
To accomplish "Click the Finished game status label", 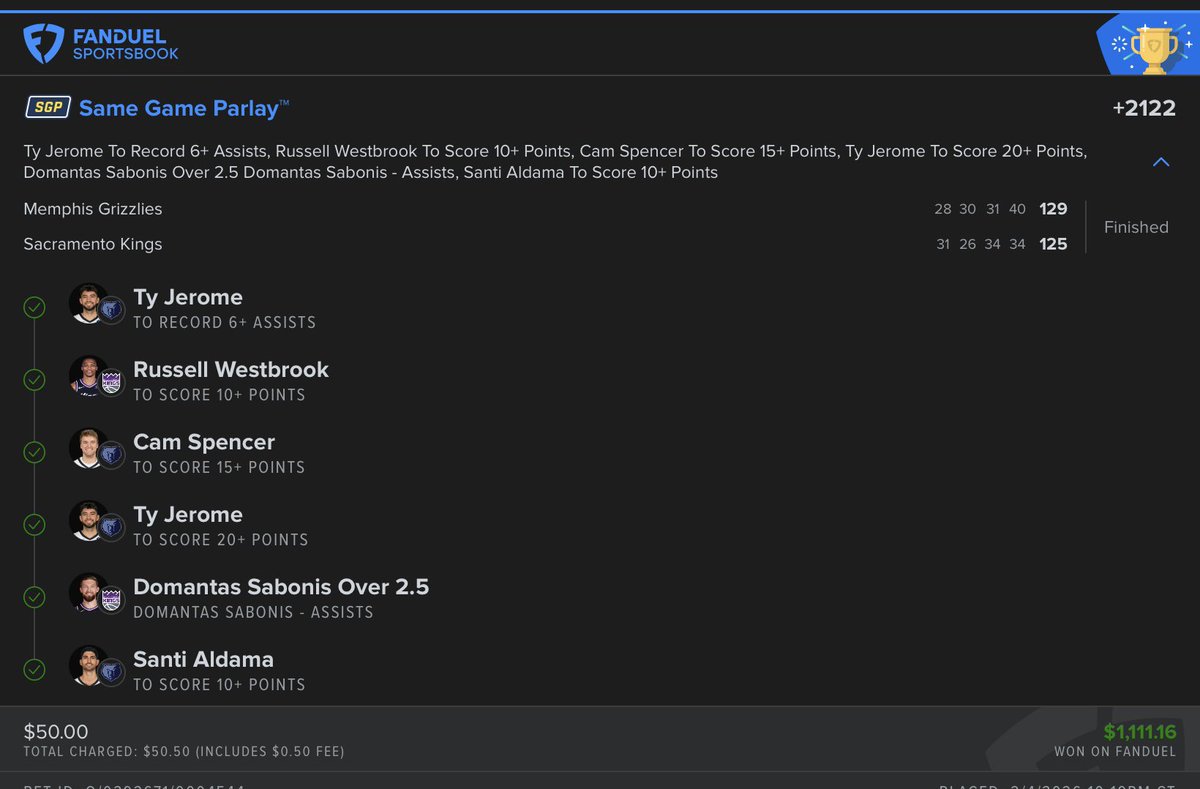I will click(x=1136, y=227).
